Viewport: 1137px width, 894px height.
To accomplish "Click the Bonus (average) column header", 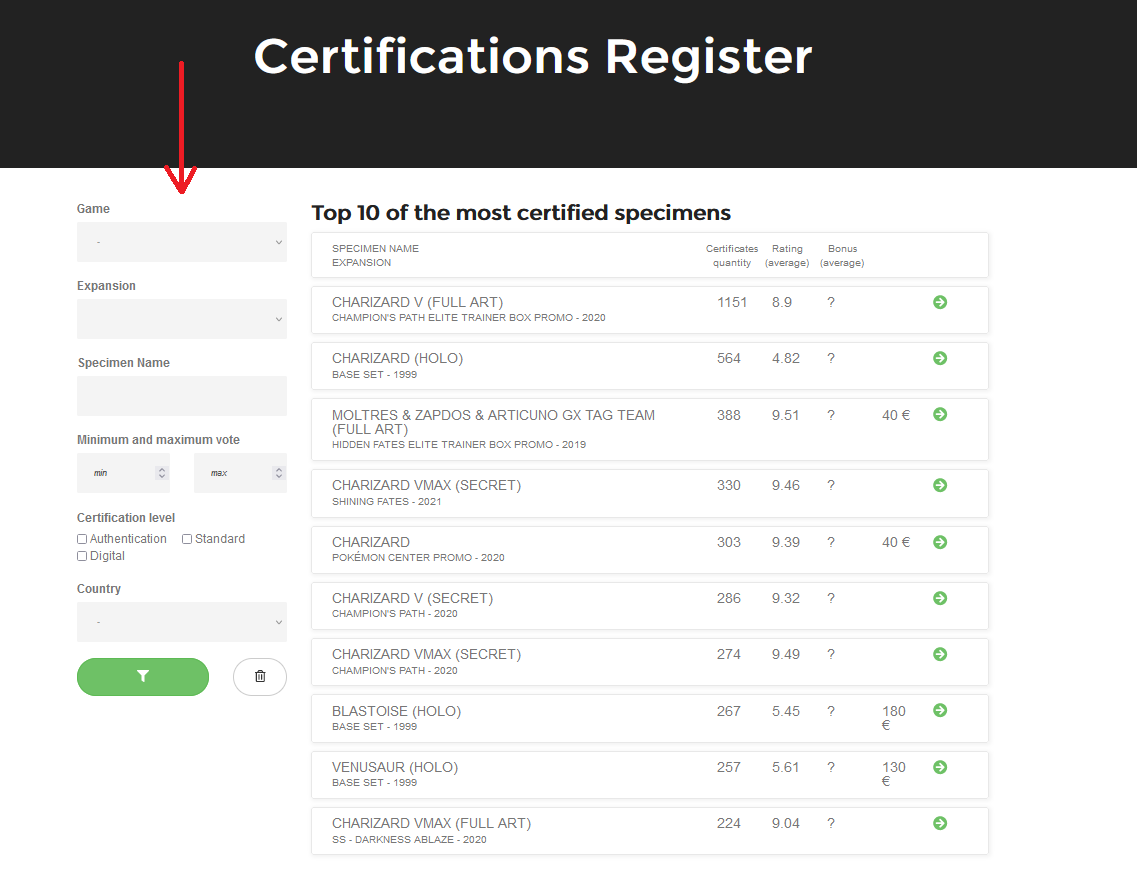I will [x=842, y=255].
